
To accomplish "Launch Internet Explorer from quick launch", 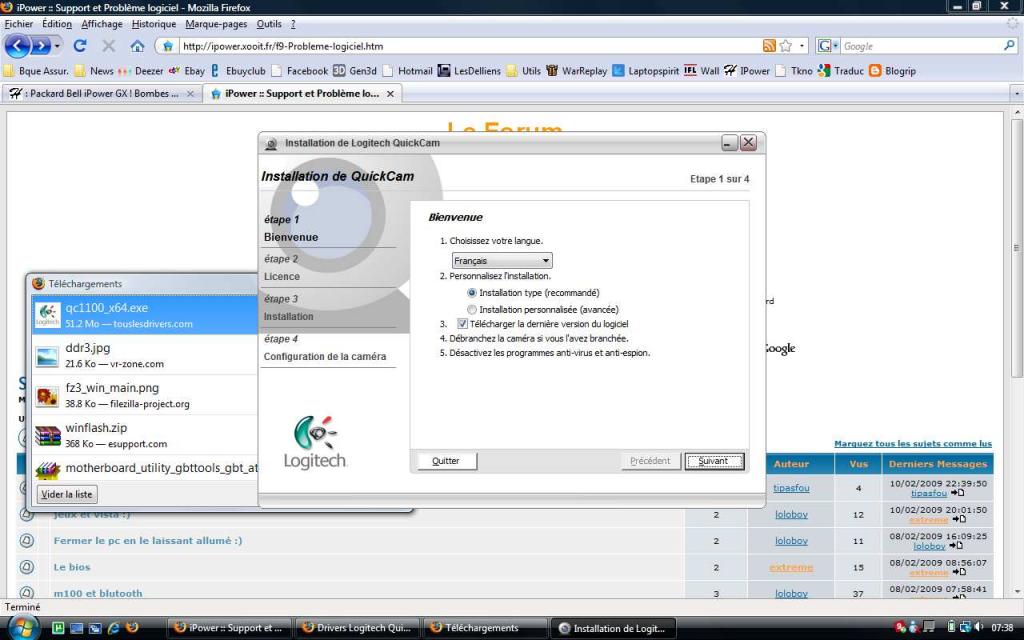I will (114, 628).
